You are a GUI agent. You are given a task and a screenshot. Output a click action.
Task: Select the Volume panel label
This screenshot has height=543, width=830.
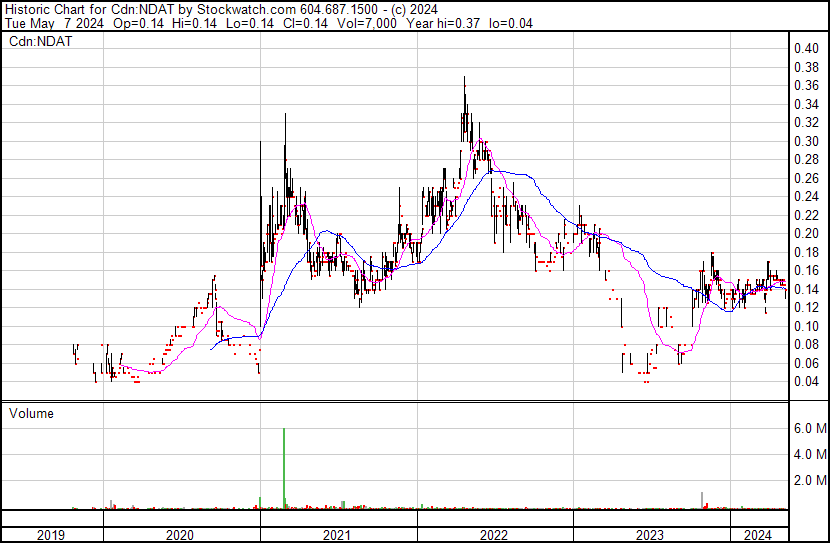tap(31, 413)
